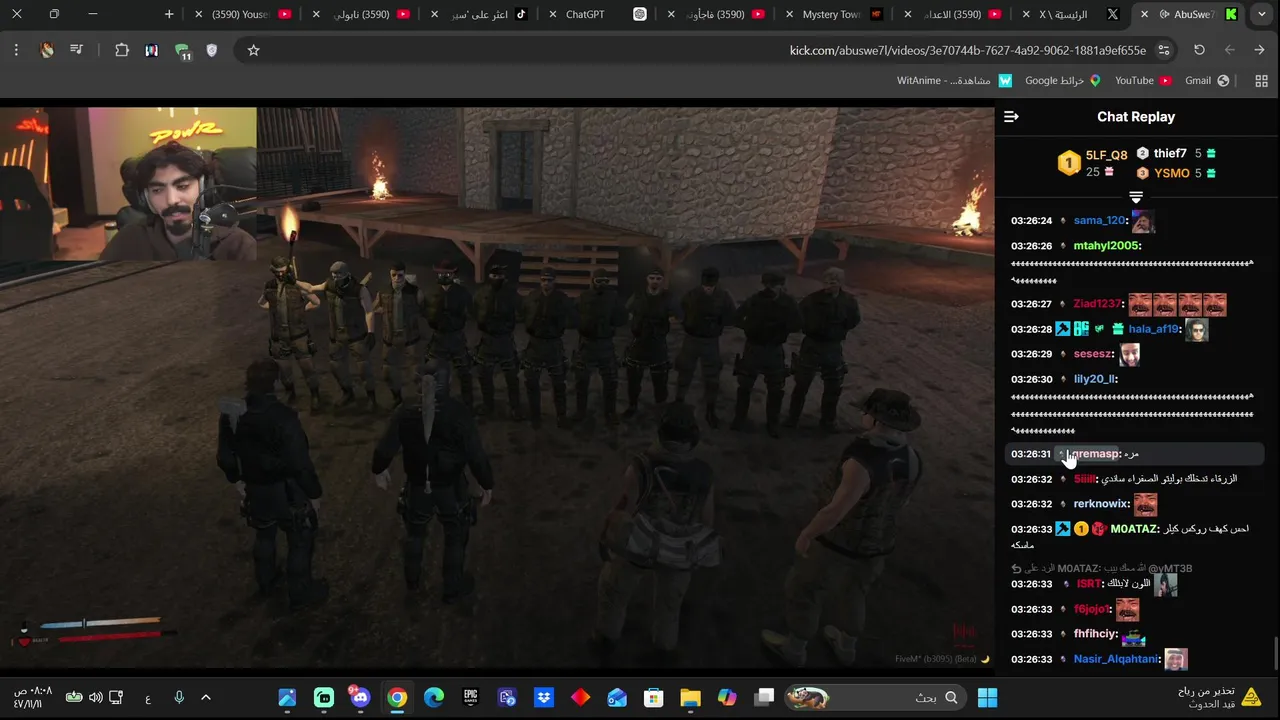Collapse the Chat Replay panel icon
Viewport: 1280px width, 720px height.
pyautogui.click(x=1011, y=117)
